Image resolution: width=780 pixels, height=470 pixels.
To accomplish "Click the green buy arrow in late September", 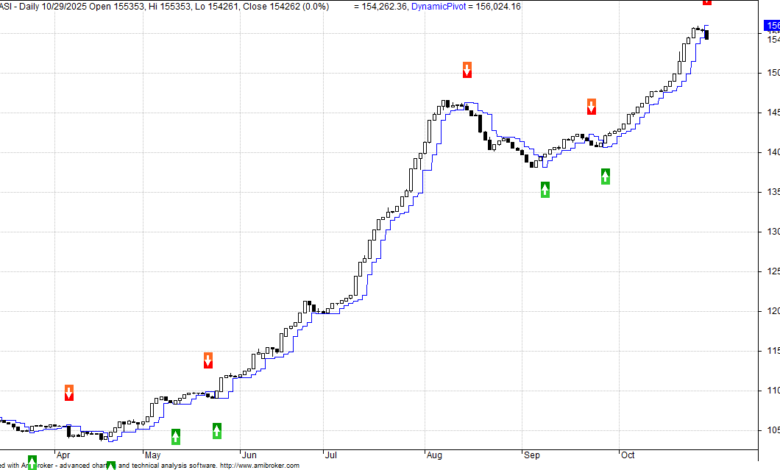I will [x=606, y=176].
